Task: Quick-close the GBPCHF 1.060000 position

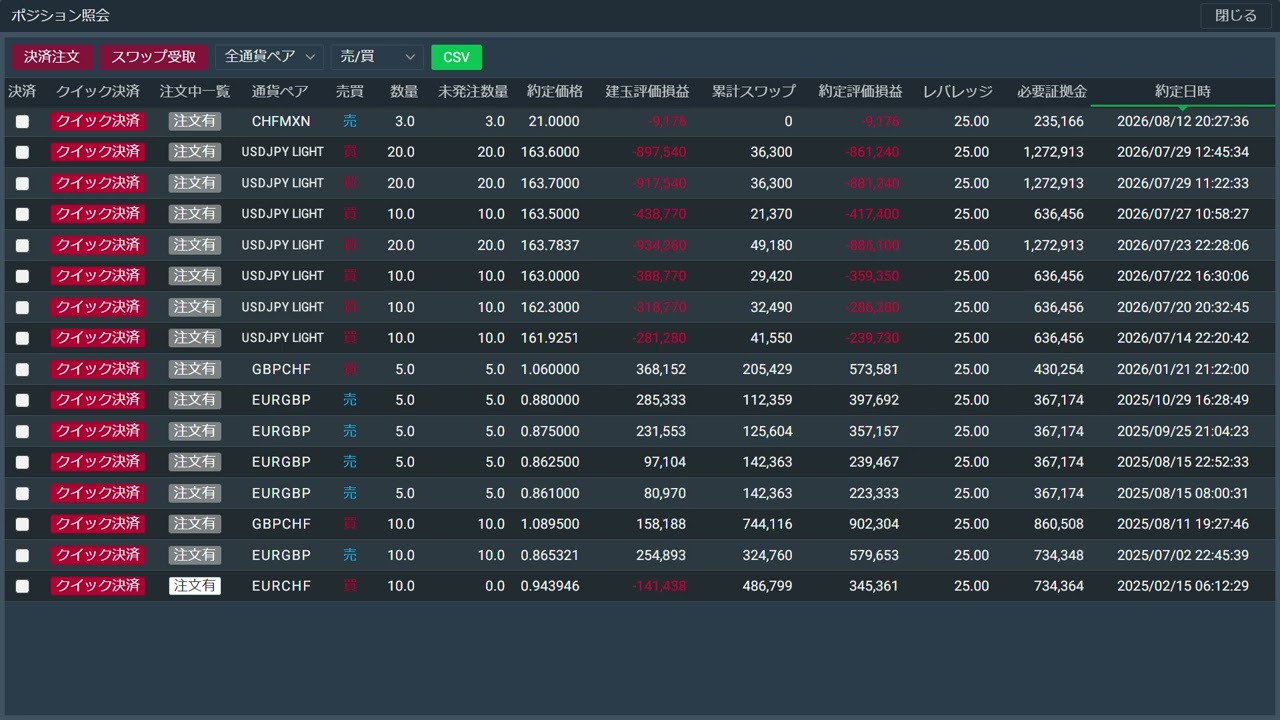Action: [98, 369]
